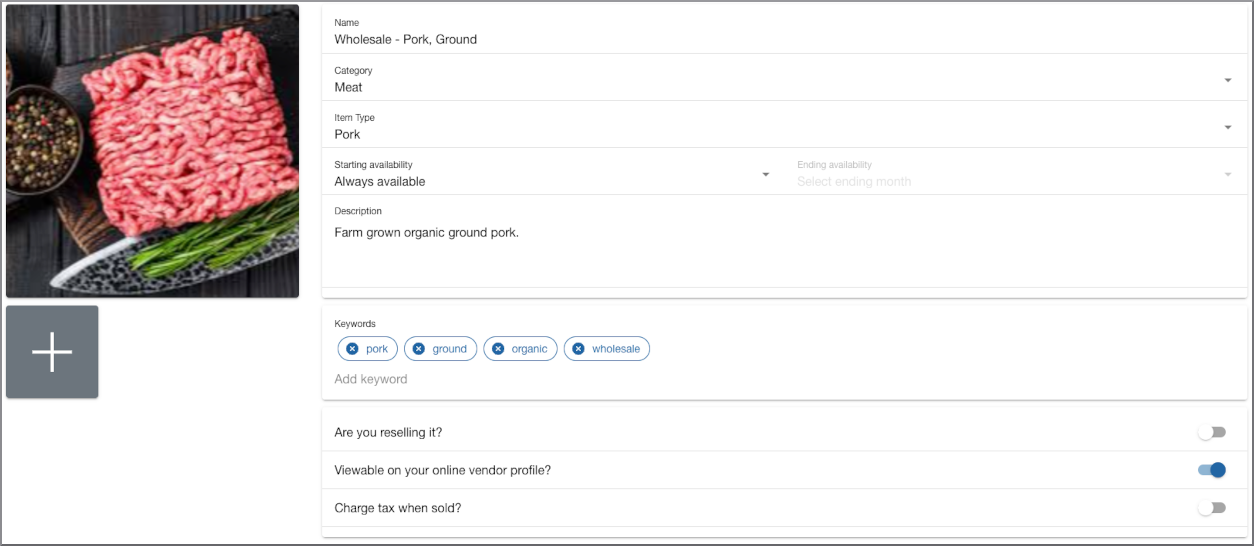
Task: Turn on charge tax when sold
Action: (x=1211, y=508)
